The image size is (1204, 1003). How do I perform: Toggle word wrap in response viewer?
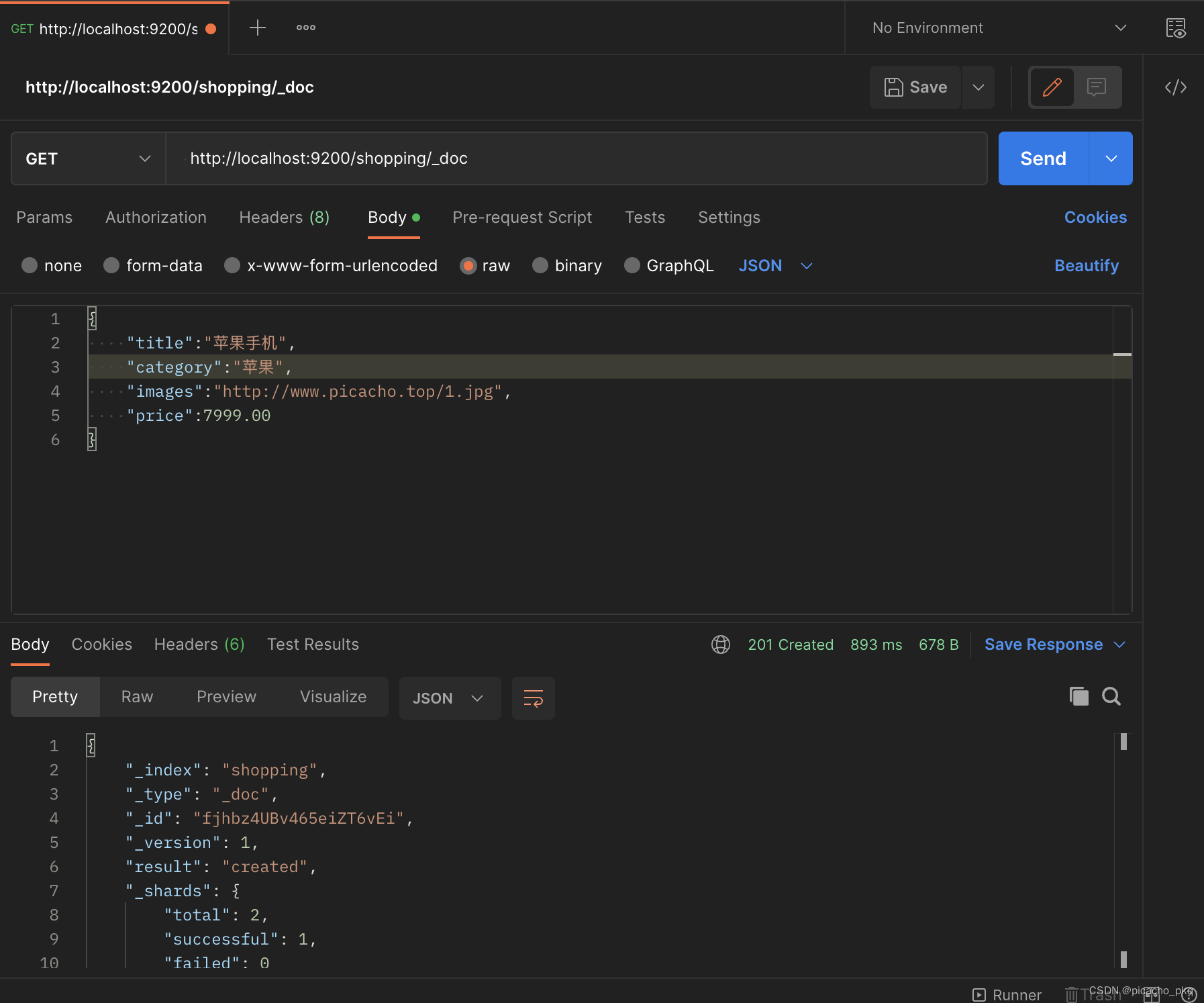pos(533,698)
